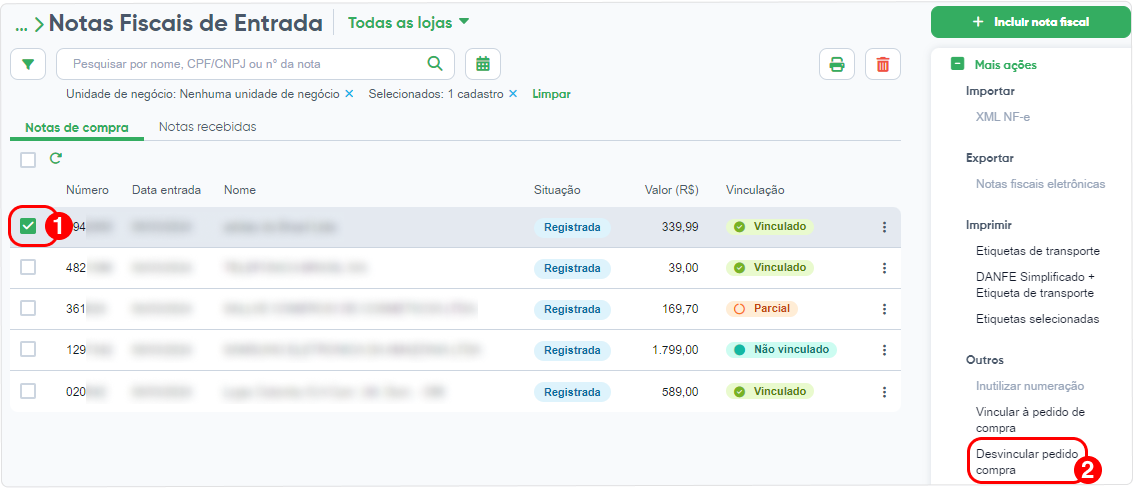This screenshot has width=1133, height=488.
Task: Click the 'Data entrada' column header
Action: pos(166,190)
